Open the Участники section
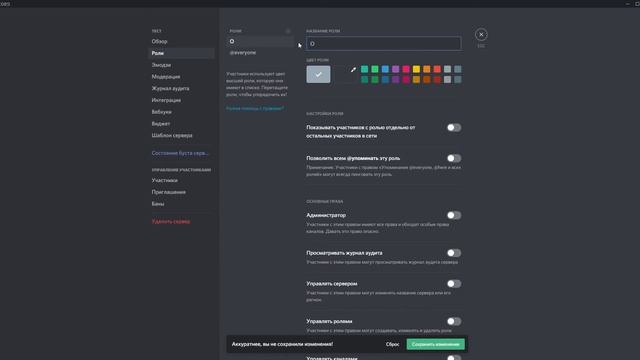Image resolution: width=640 pixels, height=360 pixels. point(181,180)
